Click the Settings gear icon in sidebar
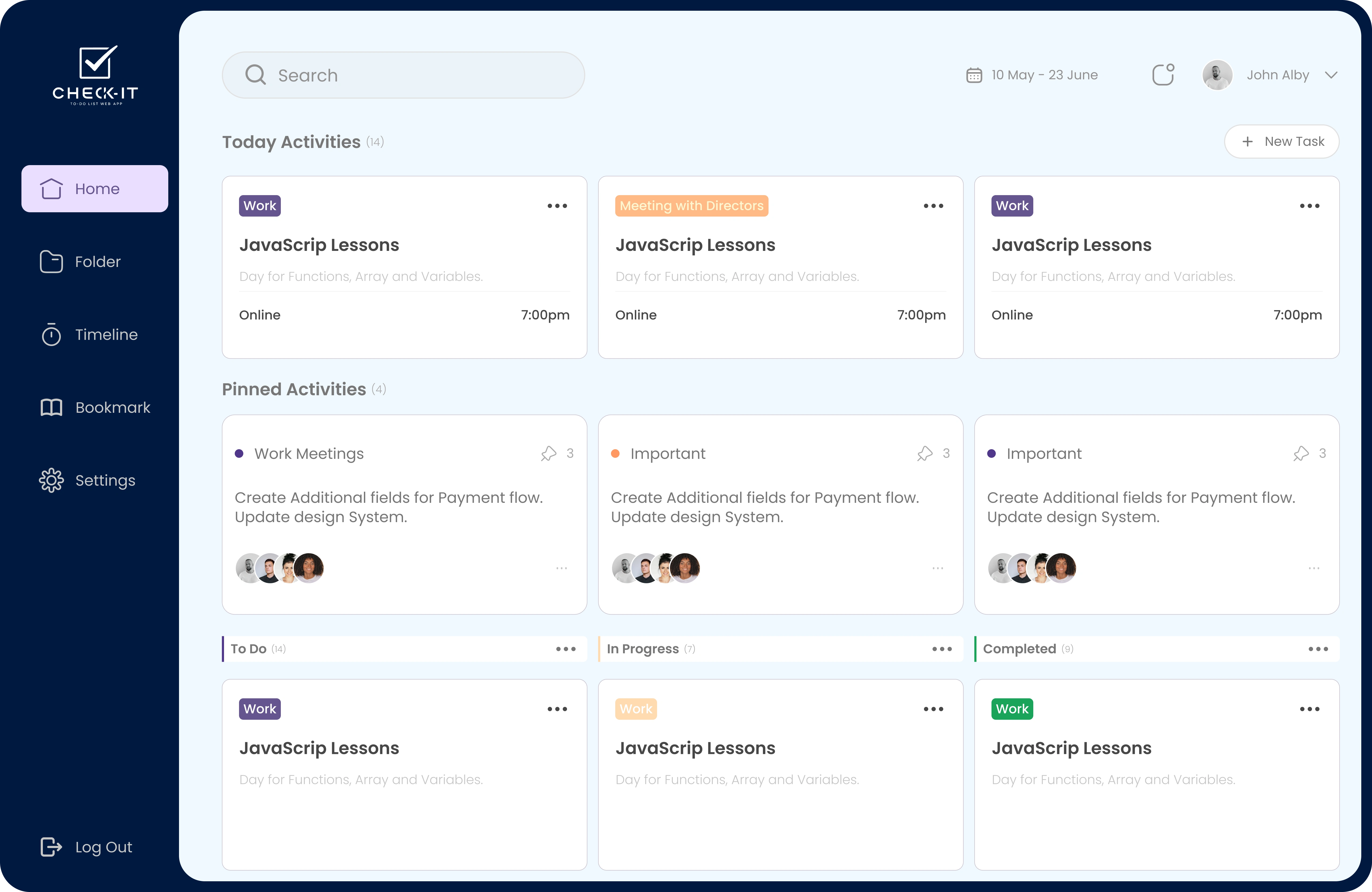Screen dimensions: 1372x892 click(51, 480)
